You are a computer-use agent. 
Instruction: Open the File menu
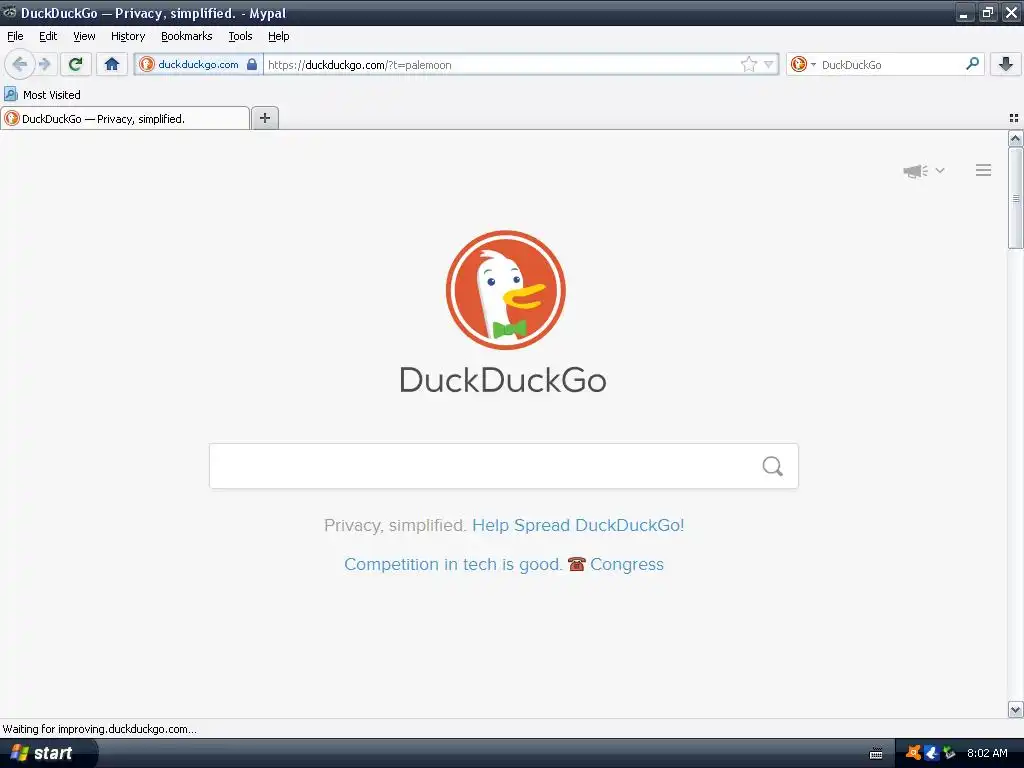coord(15,36)
